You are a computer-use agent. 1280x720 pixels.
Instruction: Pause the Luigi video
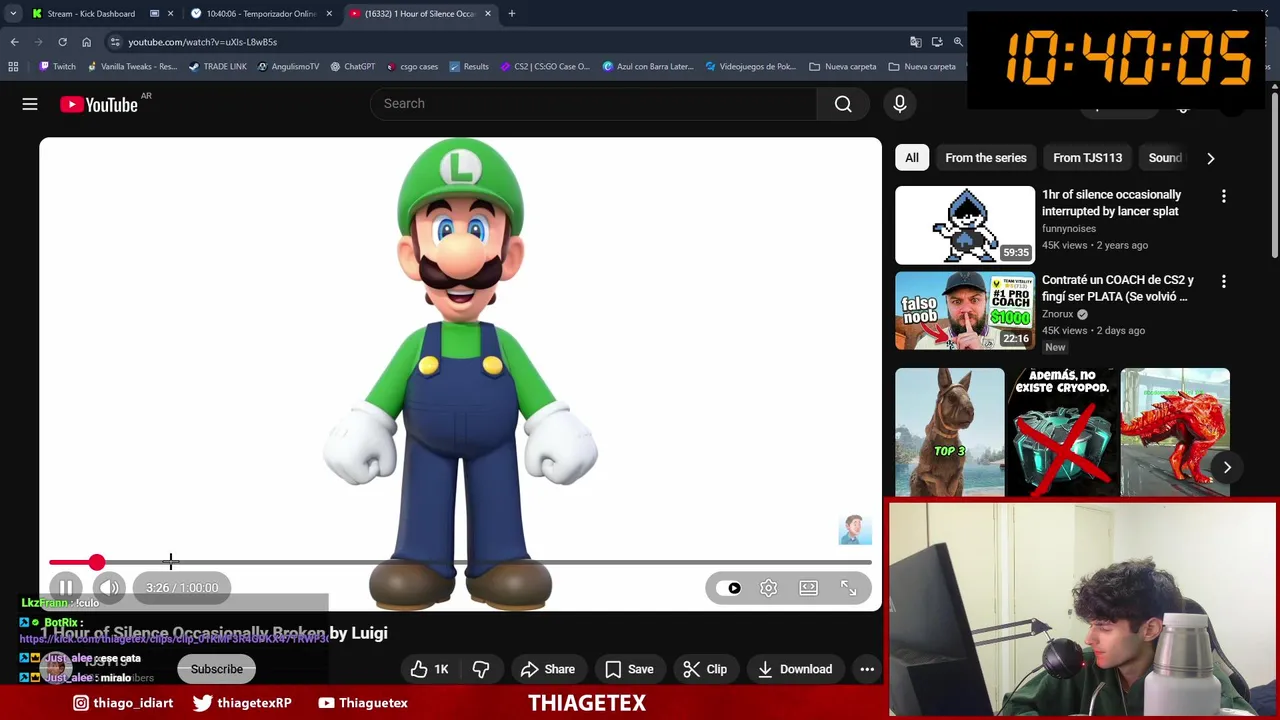click(66, 588)
